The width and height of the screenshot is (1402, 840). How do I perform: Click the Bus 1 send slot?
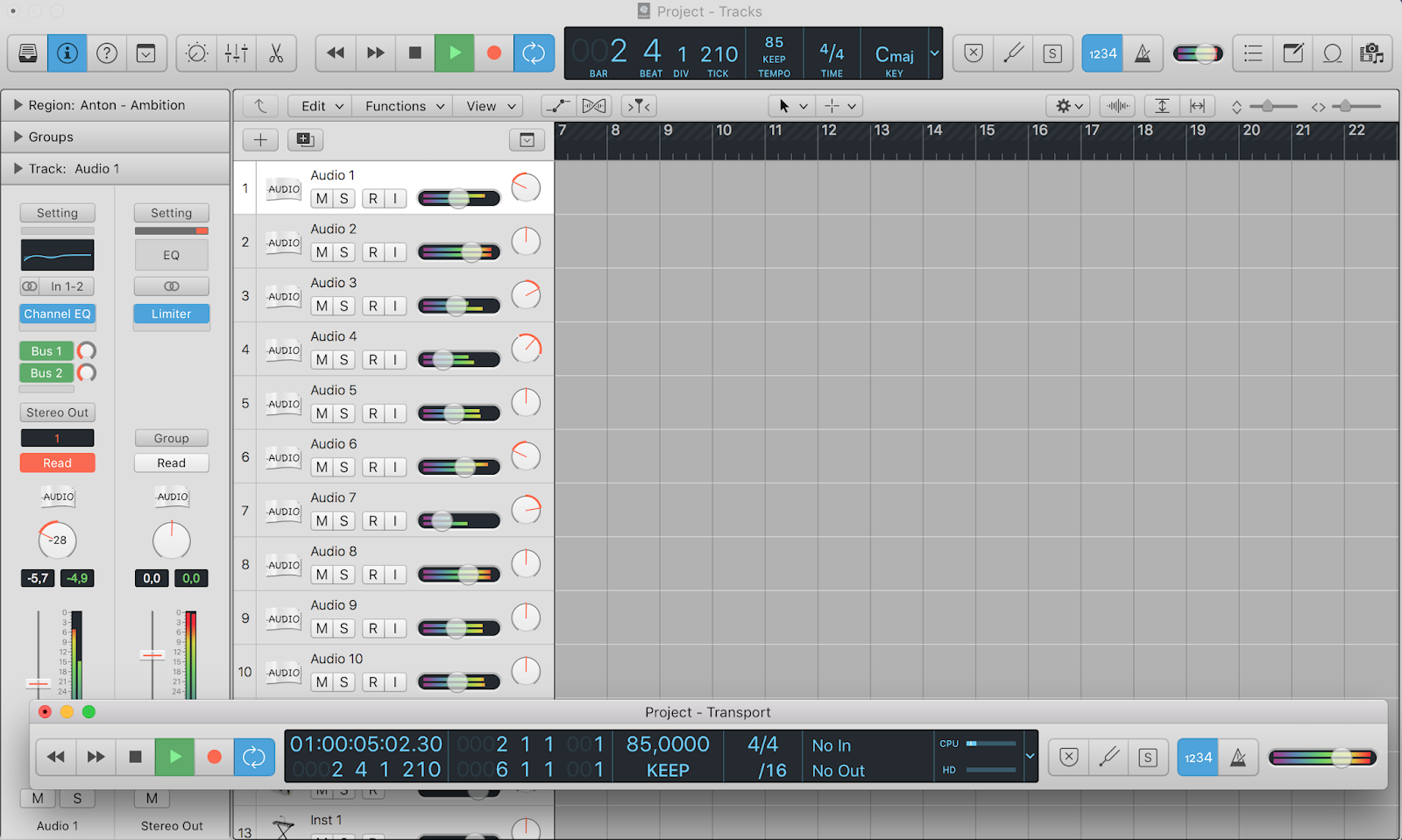(47, 351)
